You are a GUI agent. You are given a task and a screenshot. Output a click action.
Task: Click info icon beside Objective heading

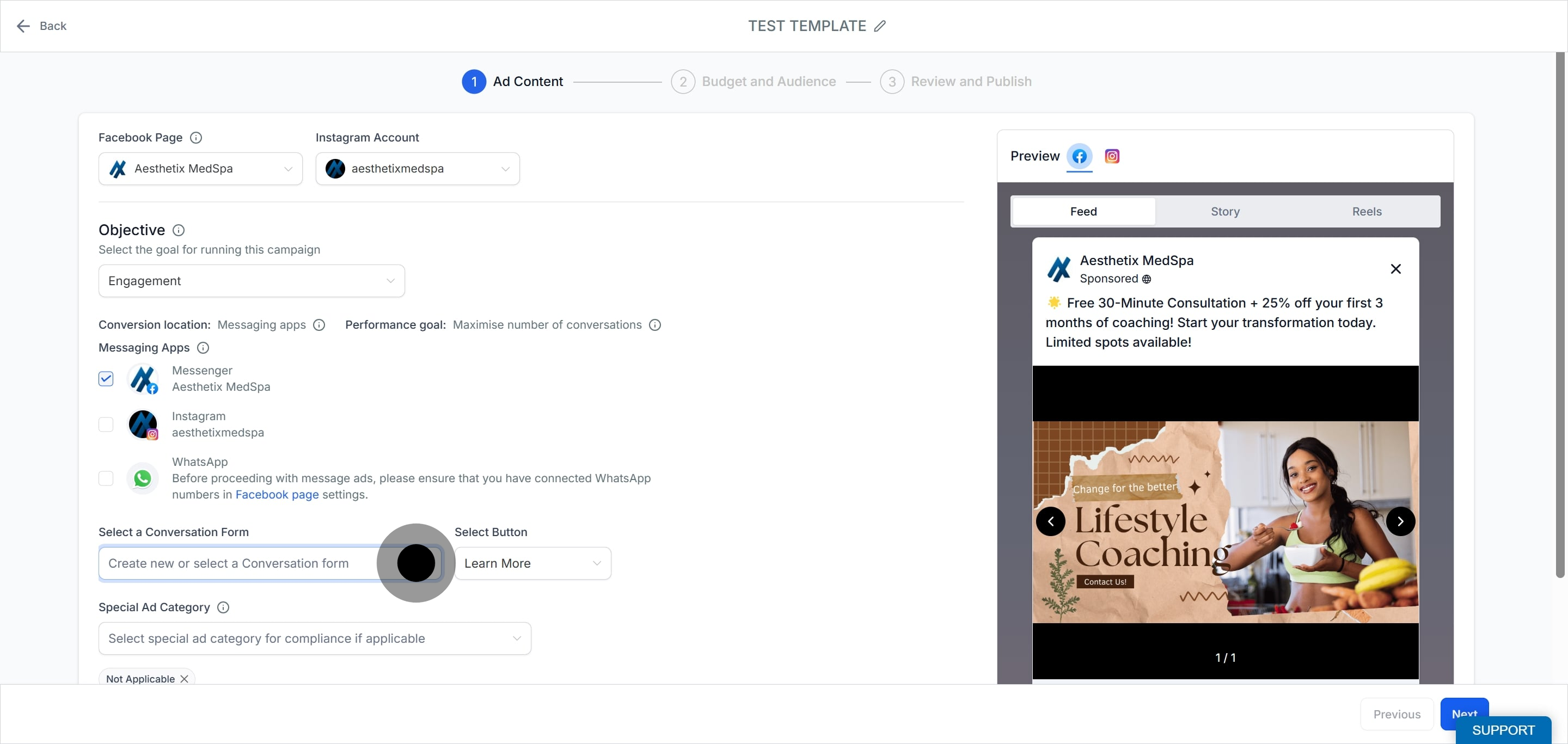179,230
